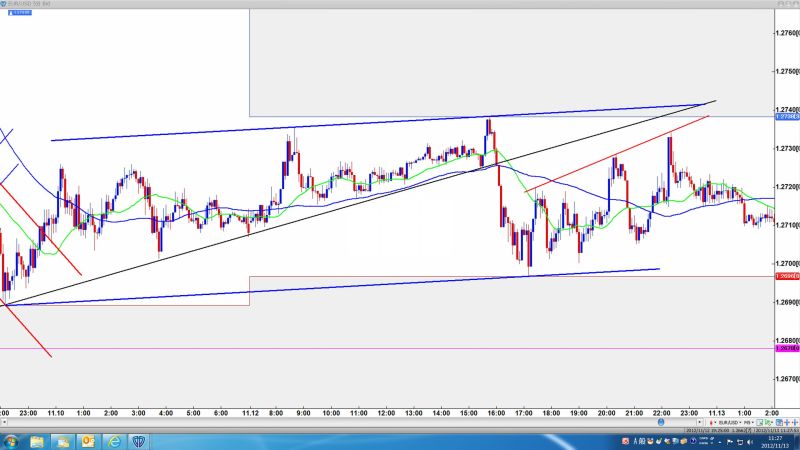Click the first blue crosshair icon in chart toolbar
The width and height of the screenshot is (800, 450).
[787, 422]
